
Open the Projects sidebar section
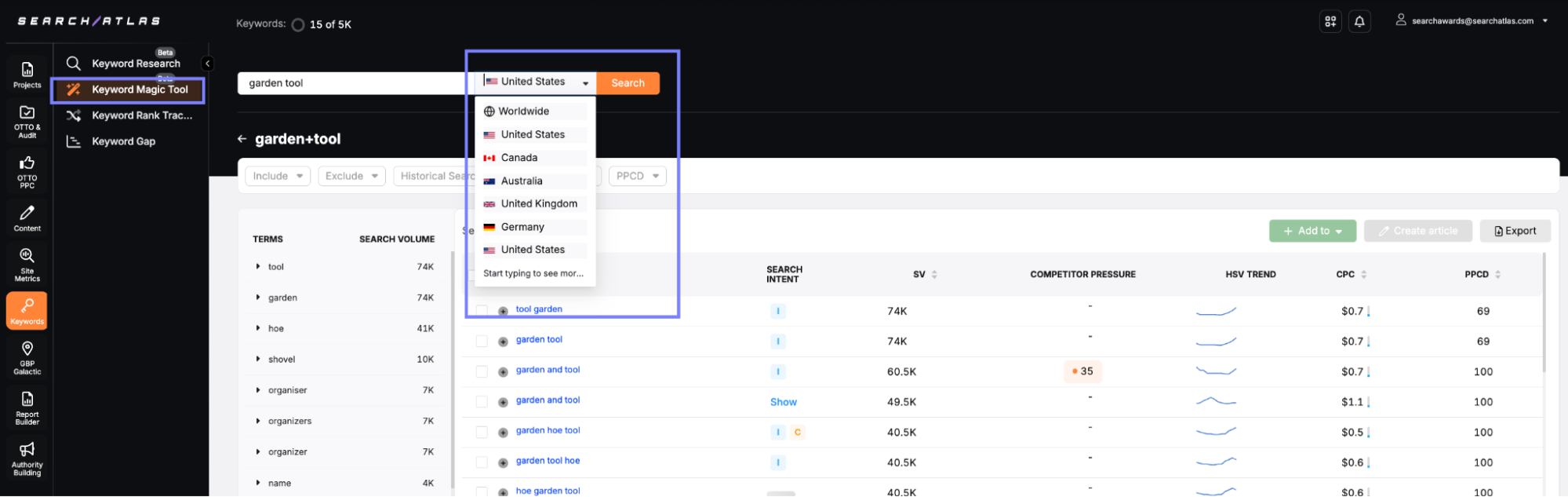coord(27,75)
